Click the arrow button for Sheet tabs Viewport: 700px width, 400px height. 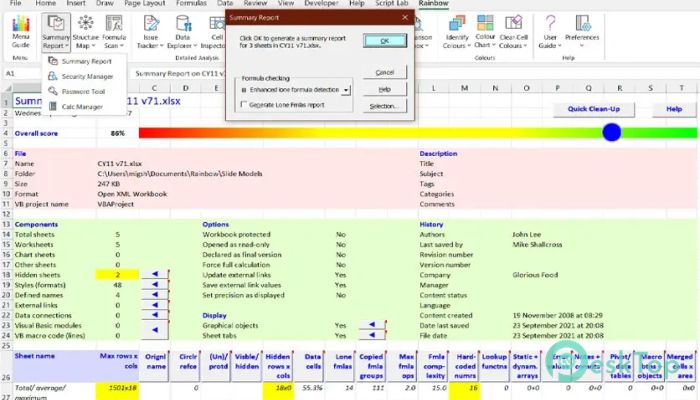(372, 335)
